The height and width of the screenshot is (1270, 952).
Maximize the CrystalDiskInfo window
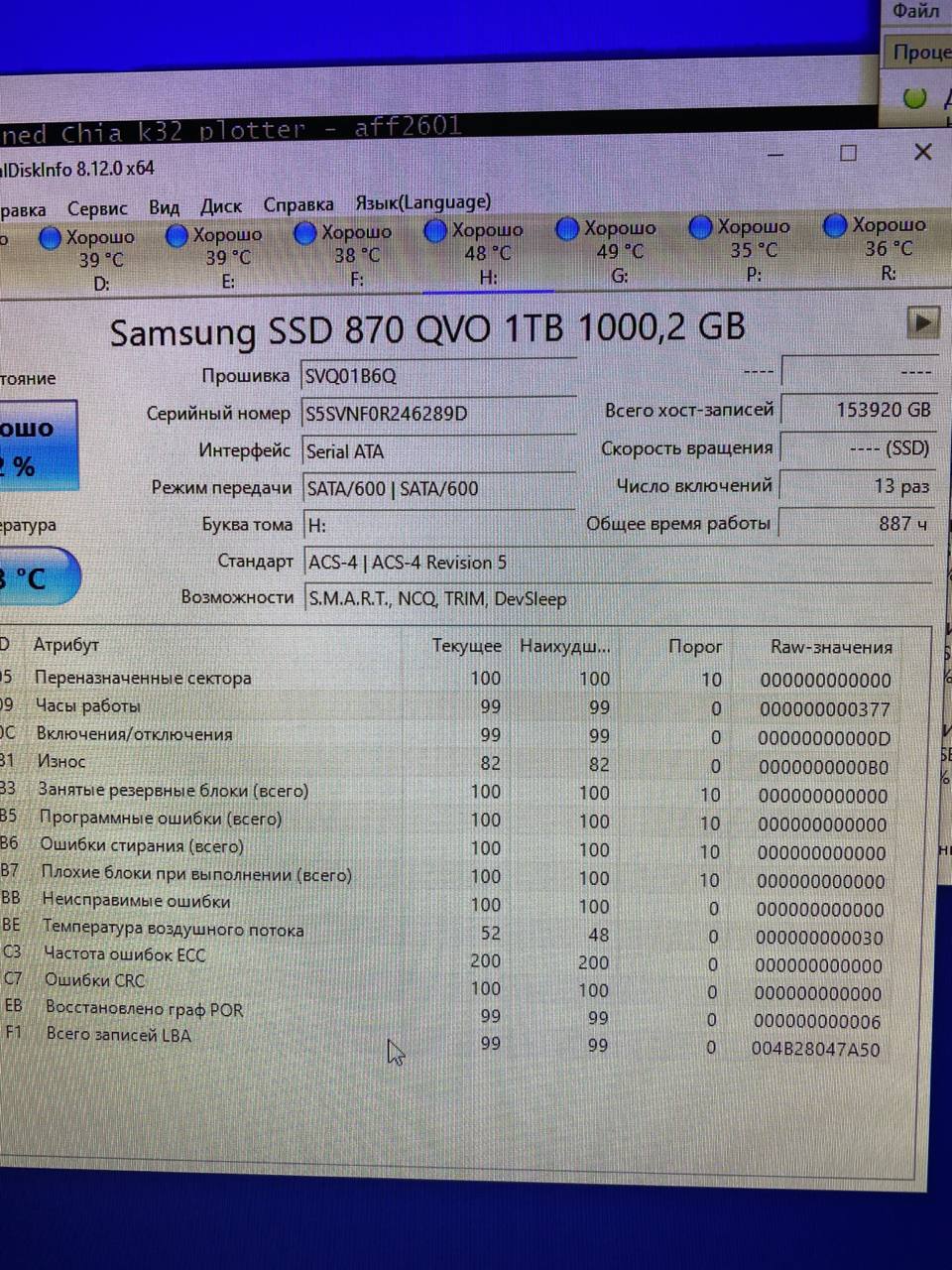[x=848, y=153]
